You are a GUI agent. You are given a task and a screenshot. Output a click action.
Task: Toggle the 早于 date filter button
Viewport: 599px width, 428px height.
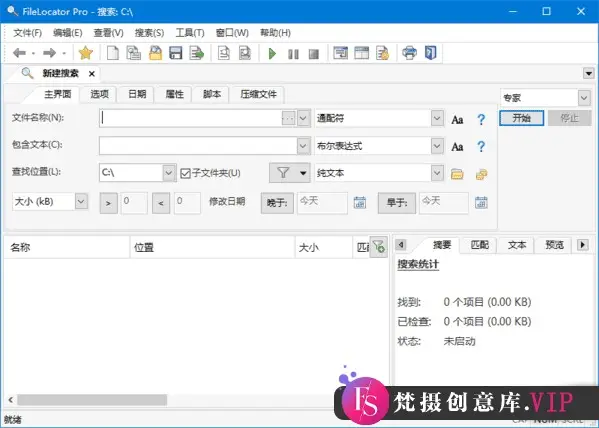pyautogui.click(x=397, y=203)
